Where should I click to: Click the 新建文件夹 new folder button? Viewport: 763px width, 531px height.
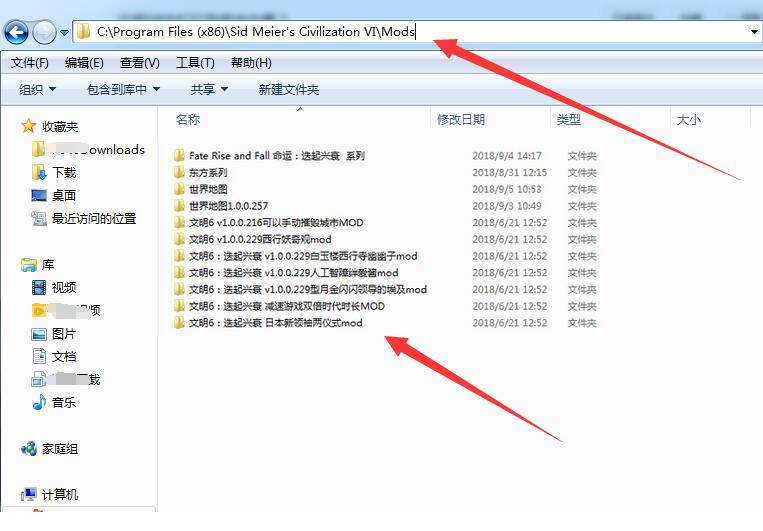(288, 89)
